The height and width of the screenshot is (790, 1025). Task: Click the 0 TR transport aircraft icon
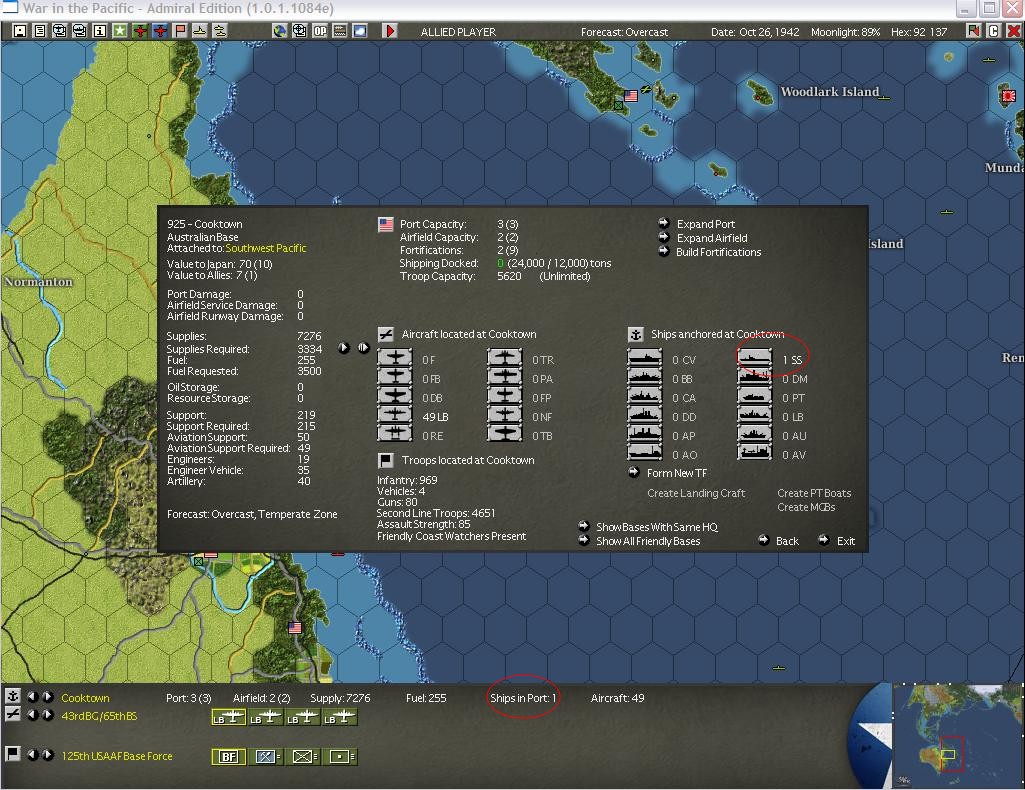click(x=505, y=359)
